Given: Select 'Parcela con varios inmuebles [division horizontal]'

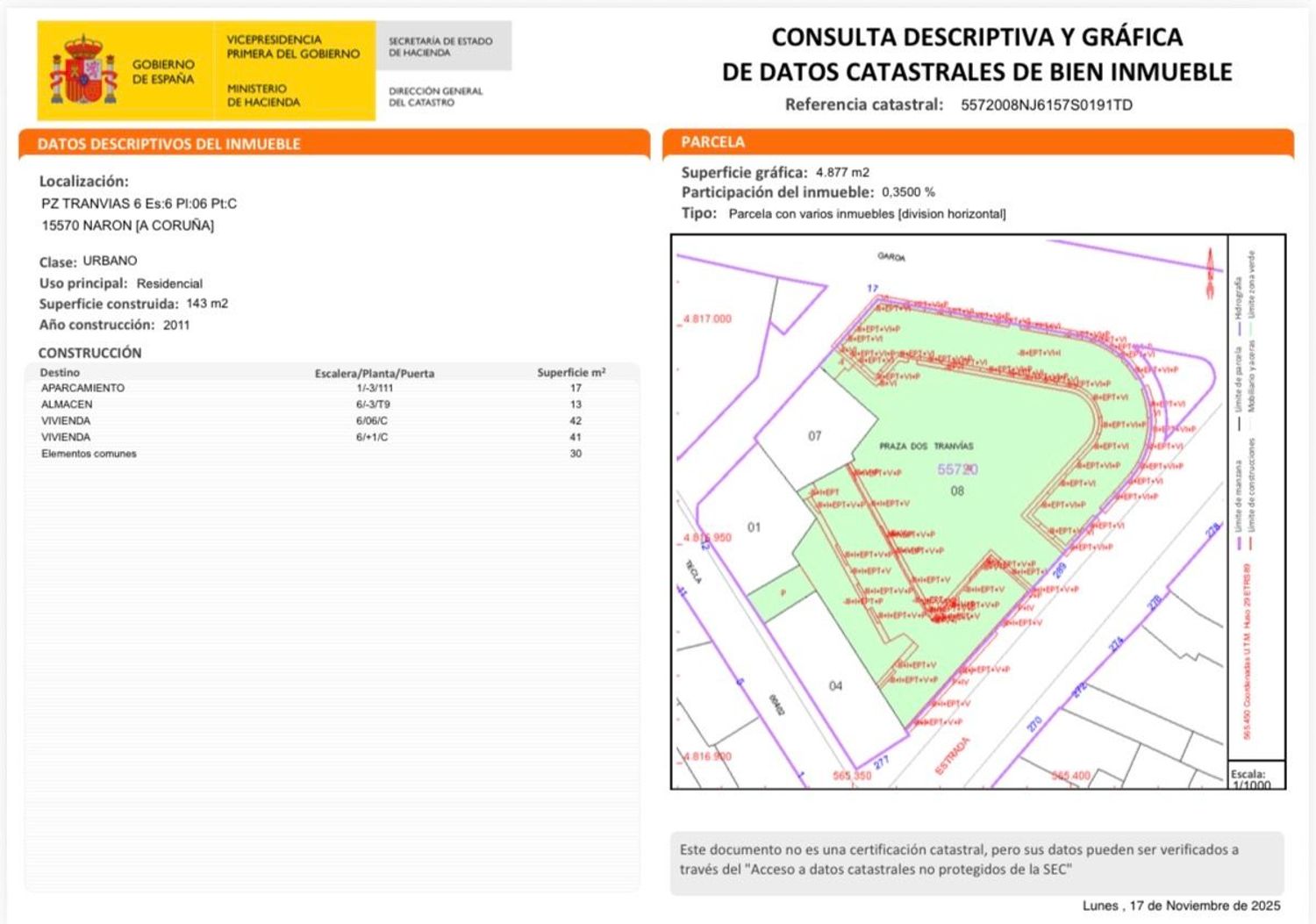Looking at the screenshot, I should pos(867,214).
